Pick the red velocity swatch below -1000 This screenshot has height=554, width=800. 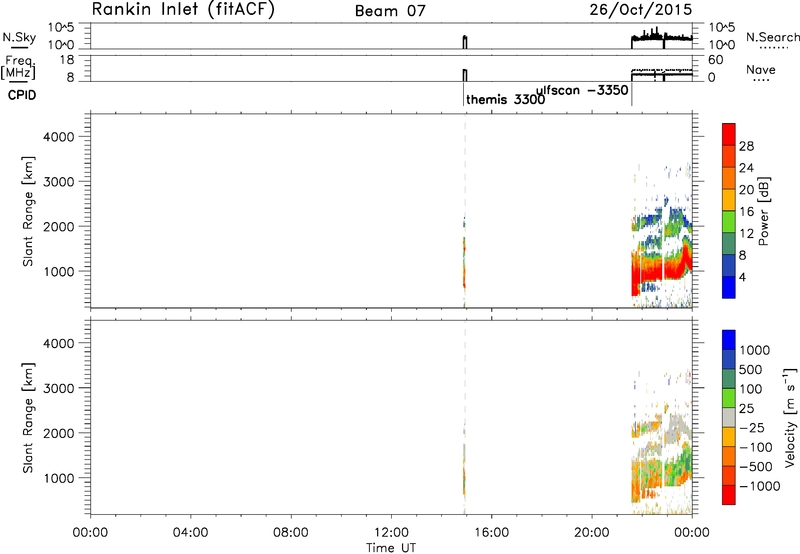[x=729, y=495]
